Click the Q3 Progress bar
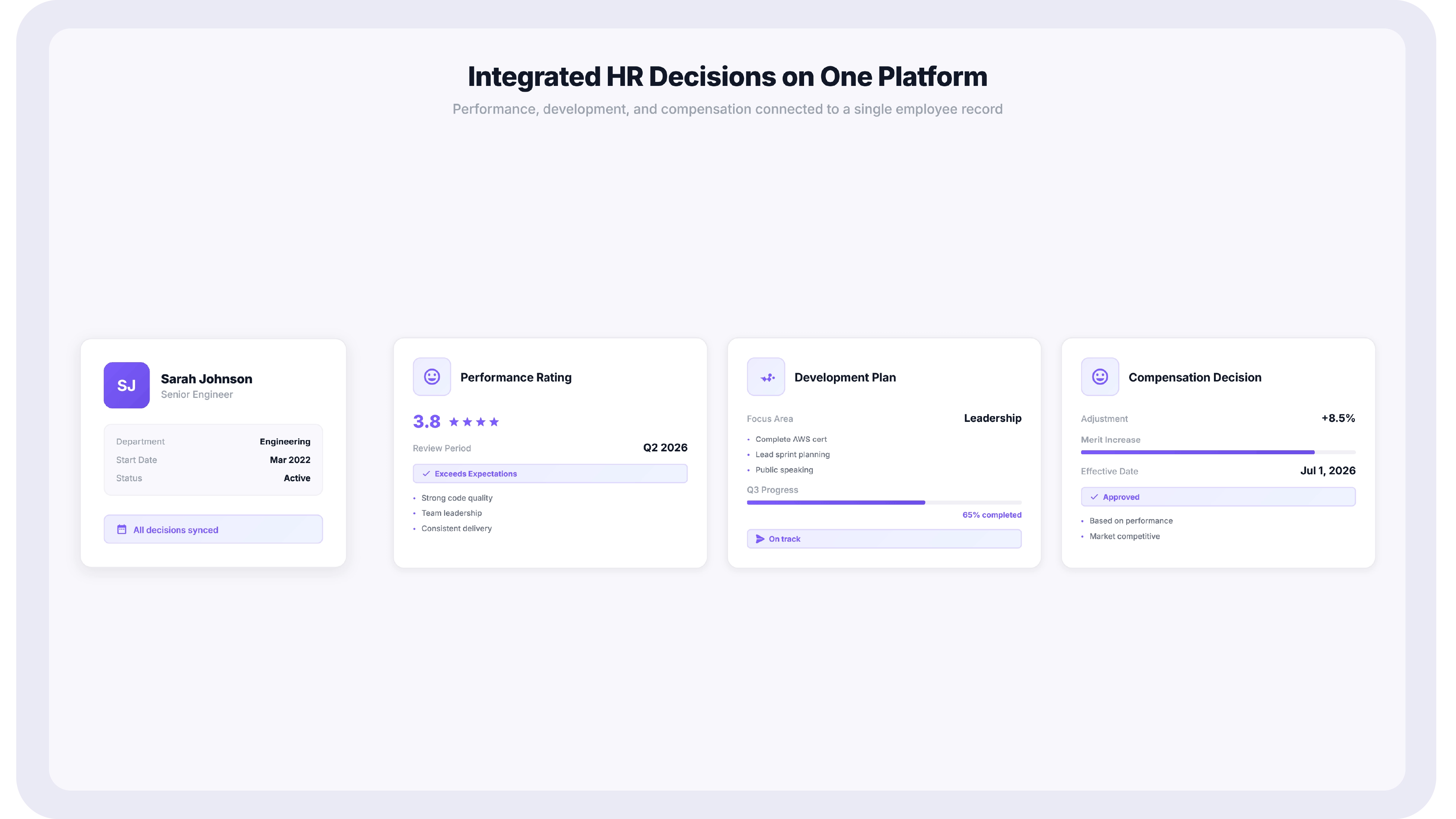 [884, 502]
